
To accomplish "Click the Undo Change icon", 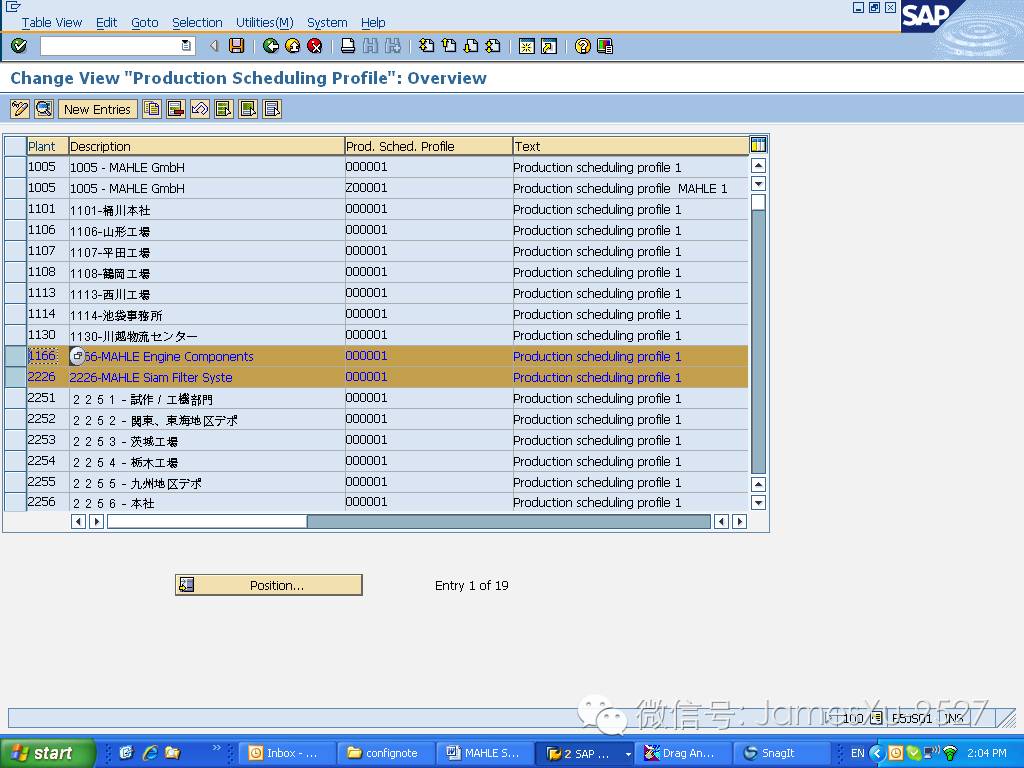I will (x=200, y=109).
